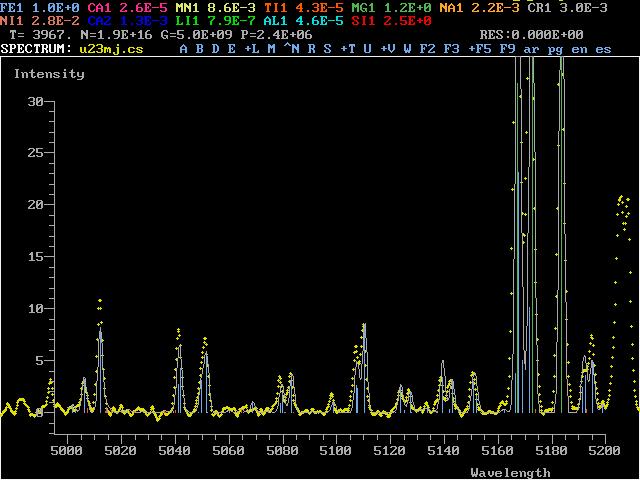Click the F3 function key option

pos(451,49)
